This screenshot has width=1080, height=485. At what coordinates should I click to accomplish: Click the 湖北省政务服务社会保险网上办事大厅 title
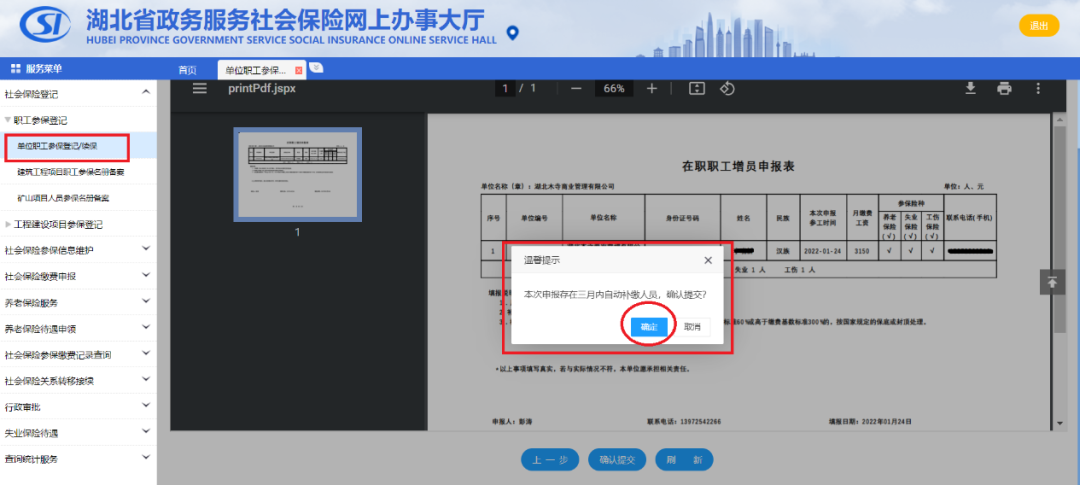pos(285,19)
